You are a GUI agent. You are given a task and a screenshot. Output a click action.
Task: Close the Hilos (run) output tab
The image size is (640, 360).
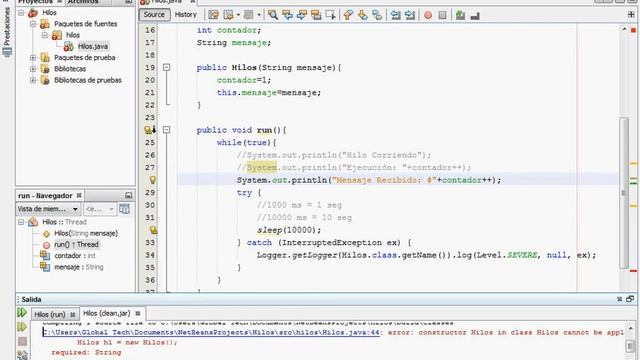pyautogui.click(x=73, y=314)
